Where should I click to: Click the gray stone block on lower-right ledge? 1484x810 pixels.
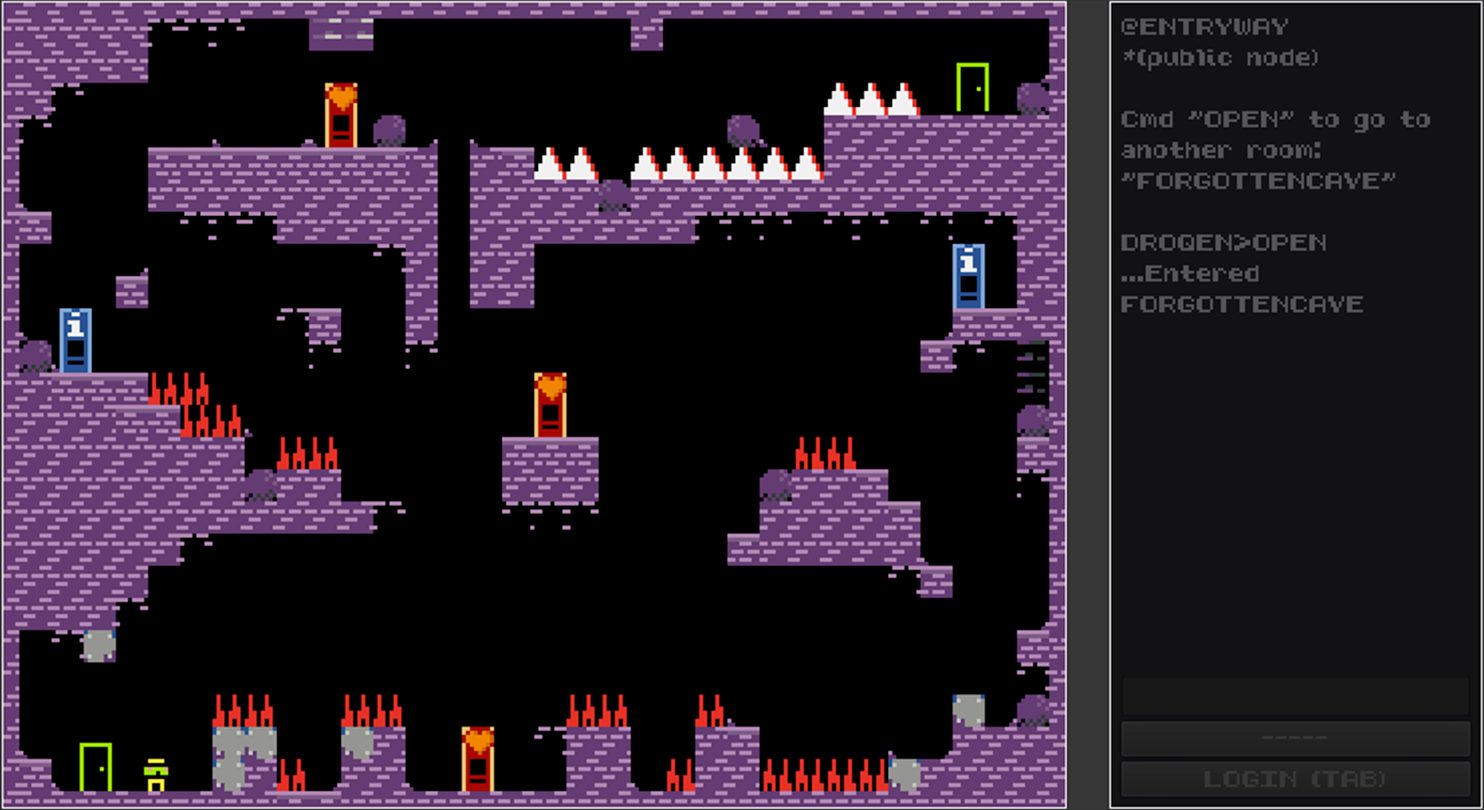click(x=968, y=709)
